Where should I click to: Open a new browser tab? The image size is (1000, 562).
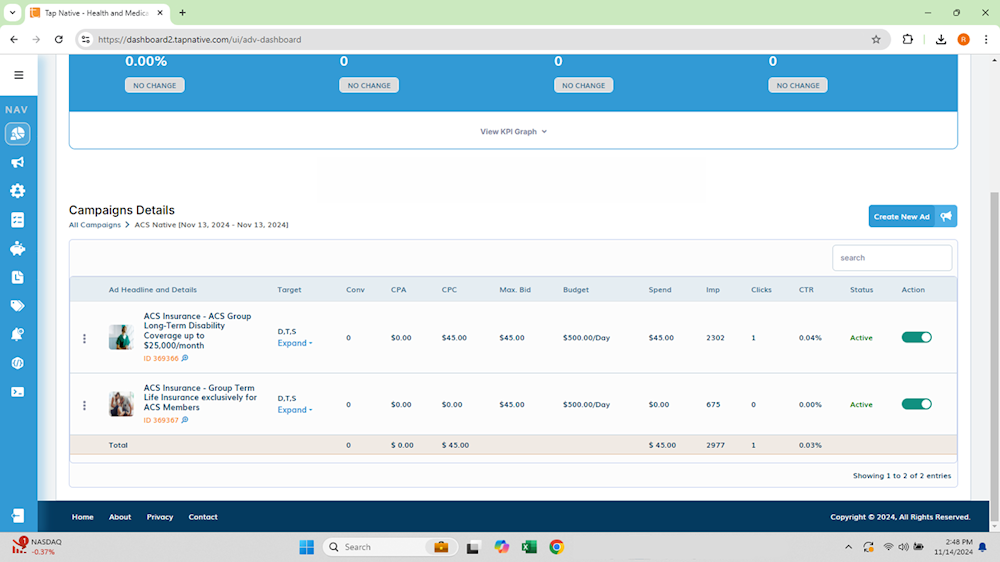(182, 13)
